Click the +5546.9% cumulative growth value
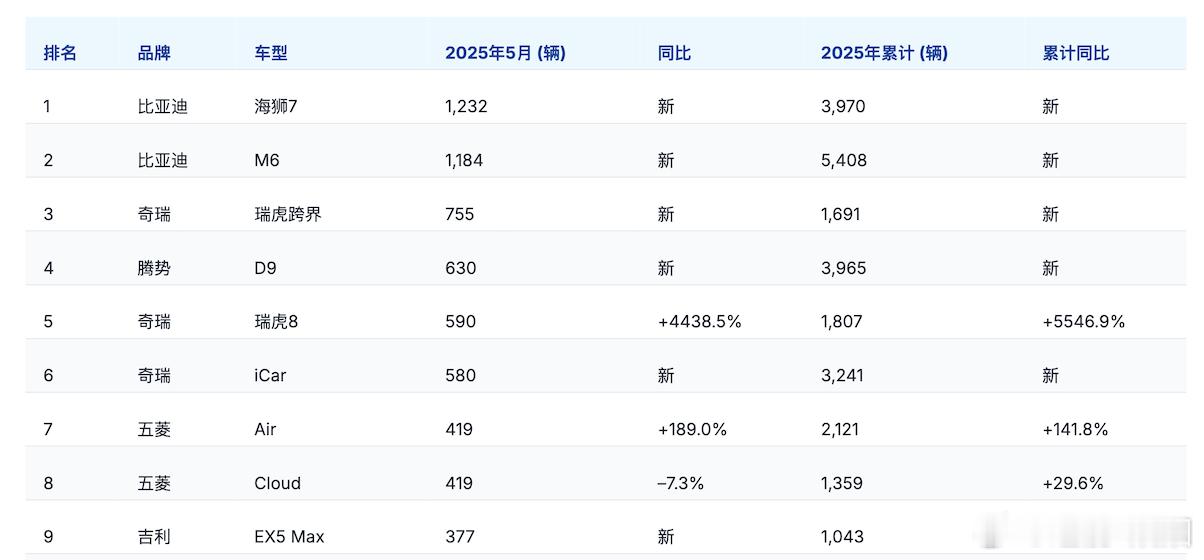 1084,322
